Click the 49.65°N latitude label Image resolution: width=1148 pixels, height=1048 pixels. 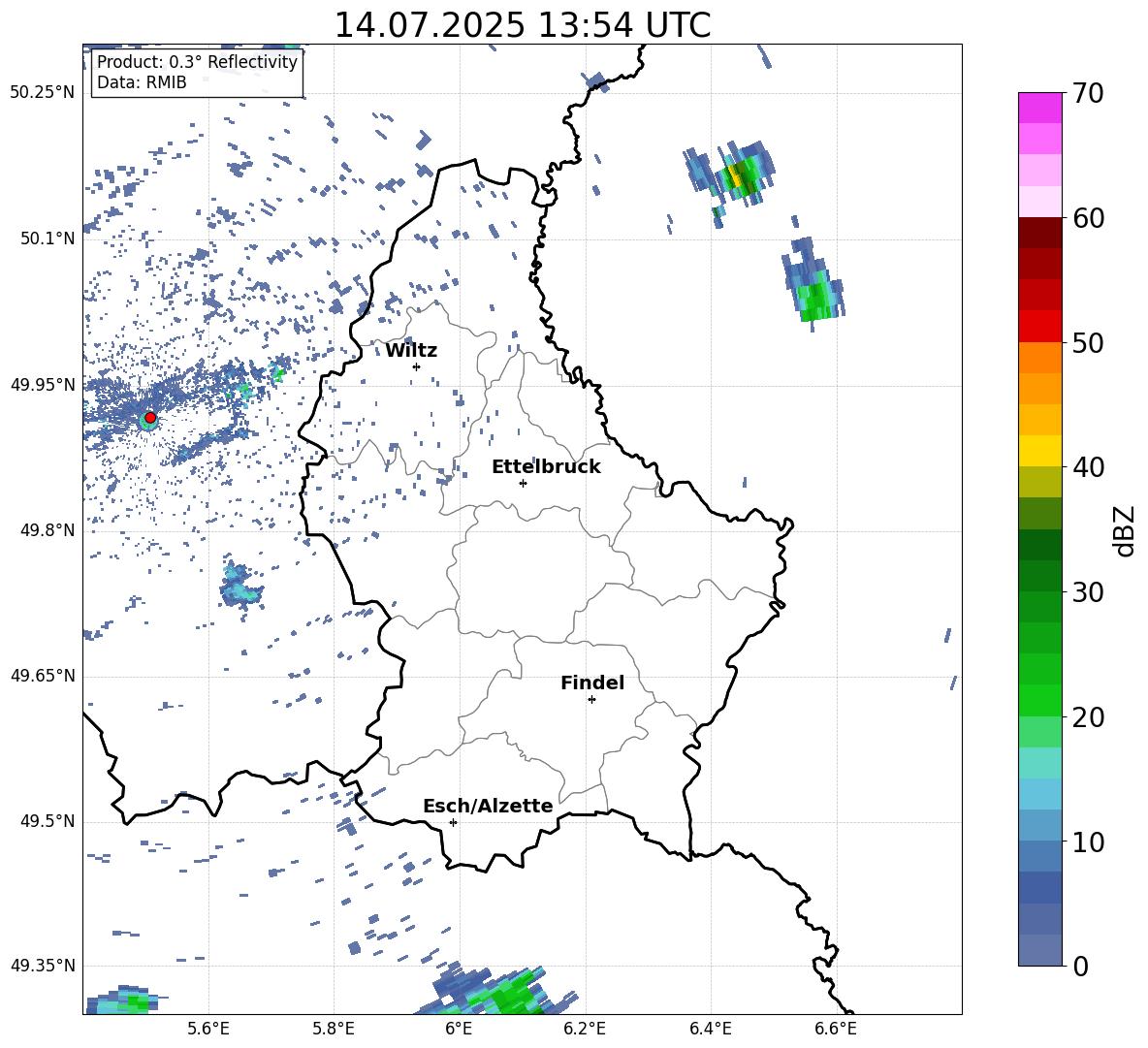tap(43, 676)
